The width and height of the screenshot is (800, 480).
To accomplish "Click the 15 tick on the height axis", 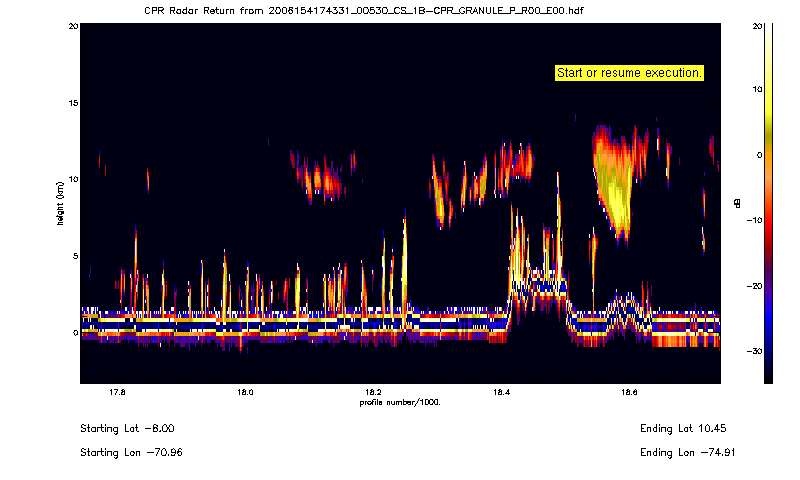I will 71,103.
